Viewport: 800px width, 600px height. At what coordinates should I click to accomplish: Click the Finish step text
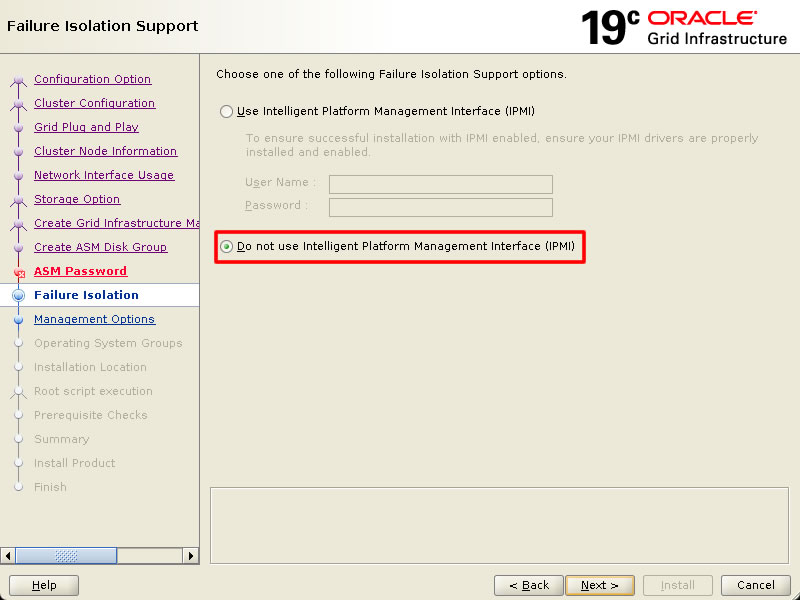tap(51, 487)
